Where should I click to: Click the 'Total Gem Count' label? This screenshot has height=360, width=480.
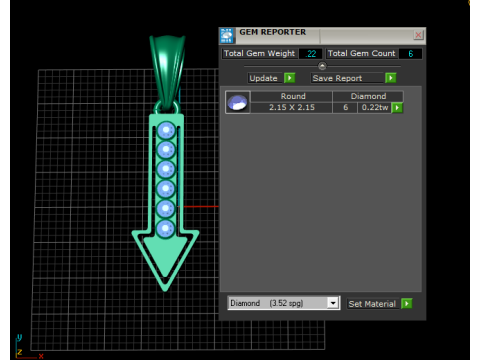[x=361, y=54]
